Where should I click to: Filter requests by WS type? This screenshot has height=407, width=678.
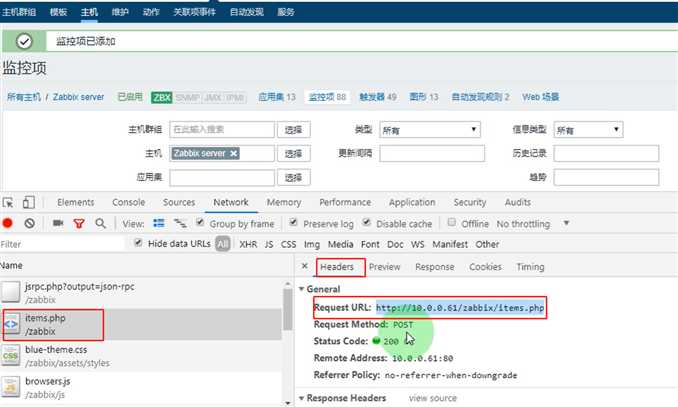point(417,244)
